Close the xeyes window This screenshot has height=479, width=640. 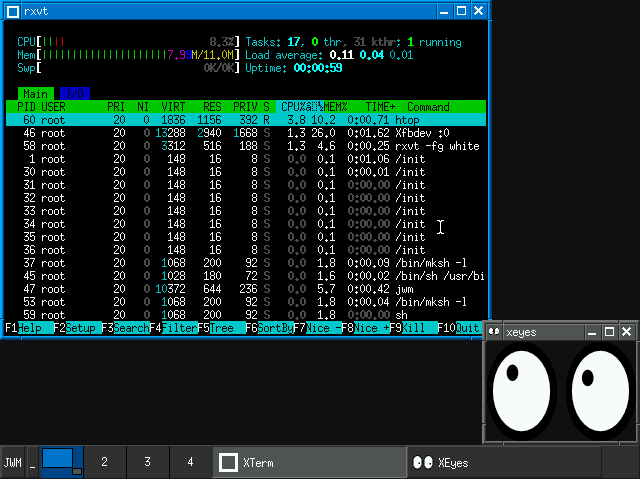click(x=626, y=332)
